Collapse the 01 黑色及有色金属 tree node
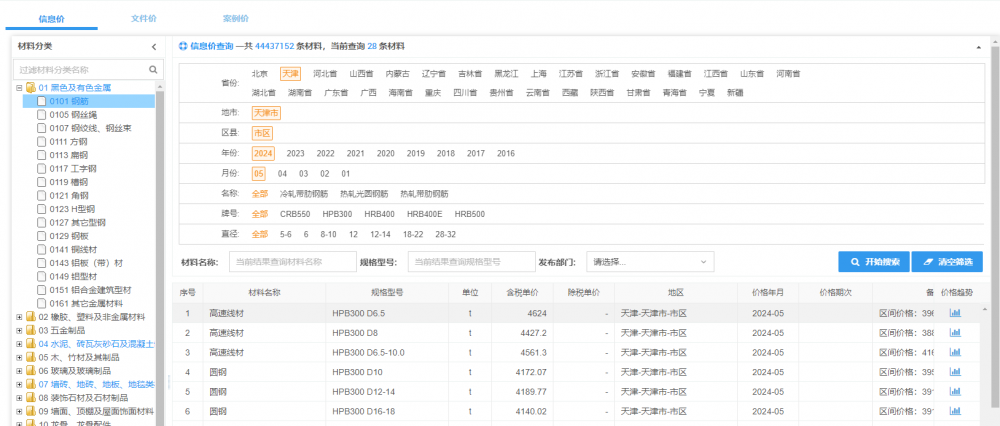 pos(19,88)
